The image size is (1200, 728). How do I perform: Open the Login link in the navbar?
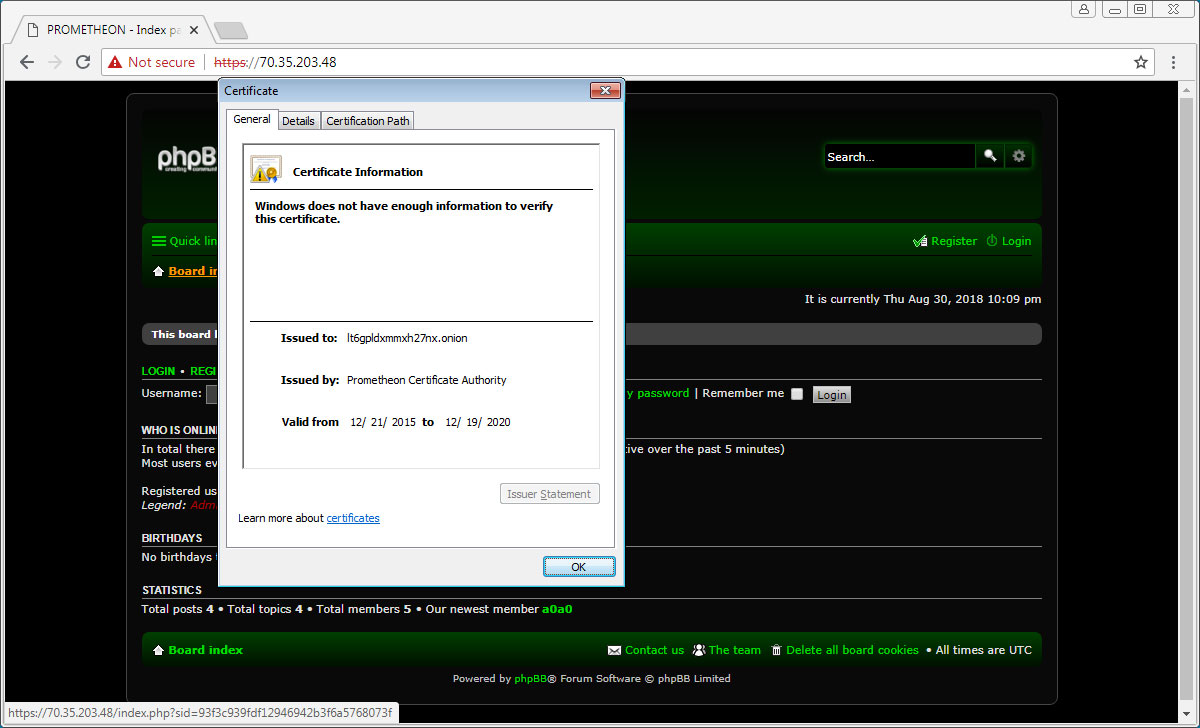(1016, 241)
